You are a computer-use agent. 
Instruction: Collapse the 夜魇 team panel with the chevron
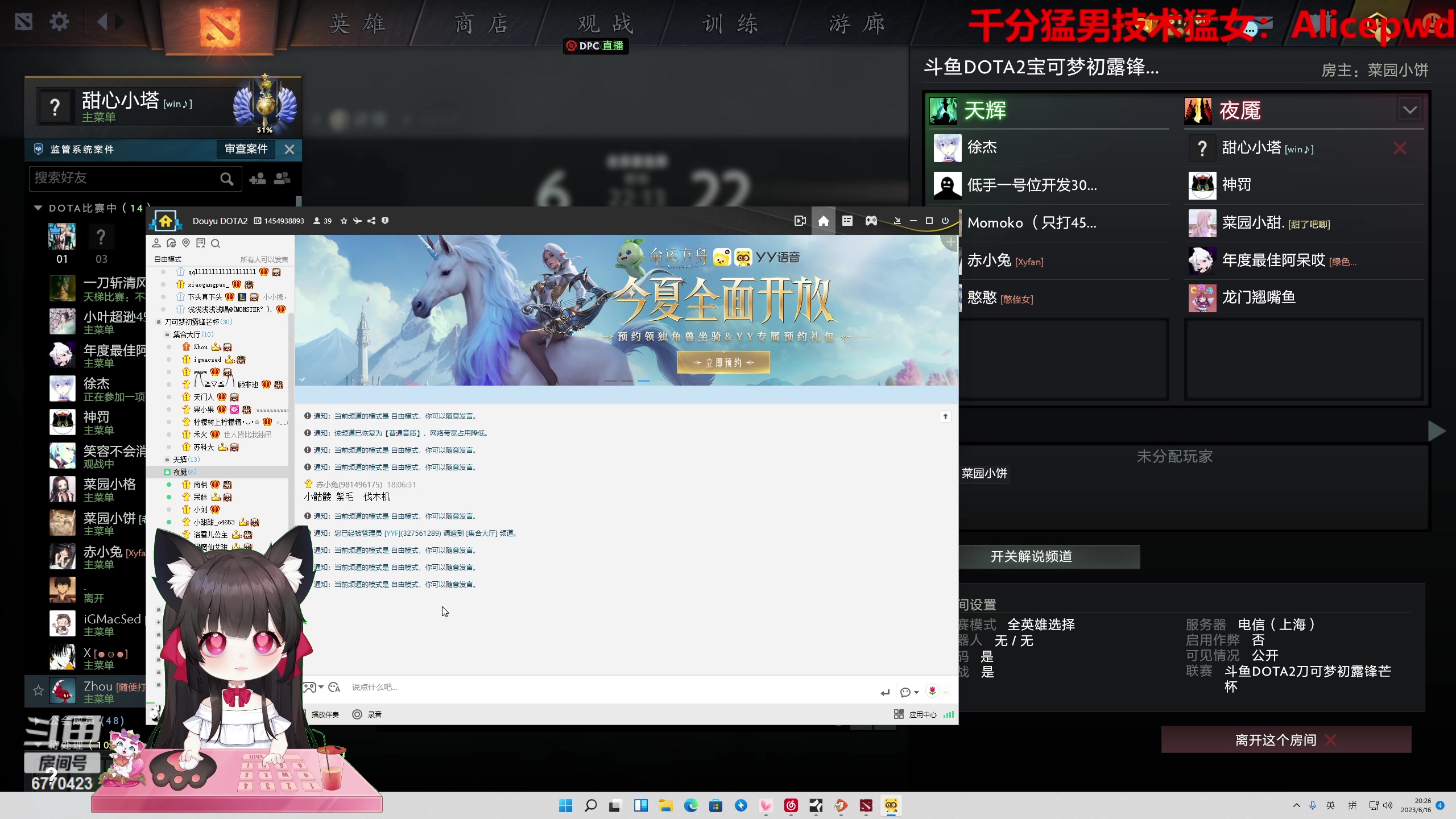[x=1410, y=109]
